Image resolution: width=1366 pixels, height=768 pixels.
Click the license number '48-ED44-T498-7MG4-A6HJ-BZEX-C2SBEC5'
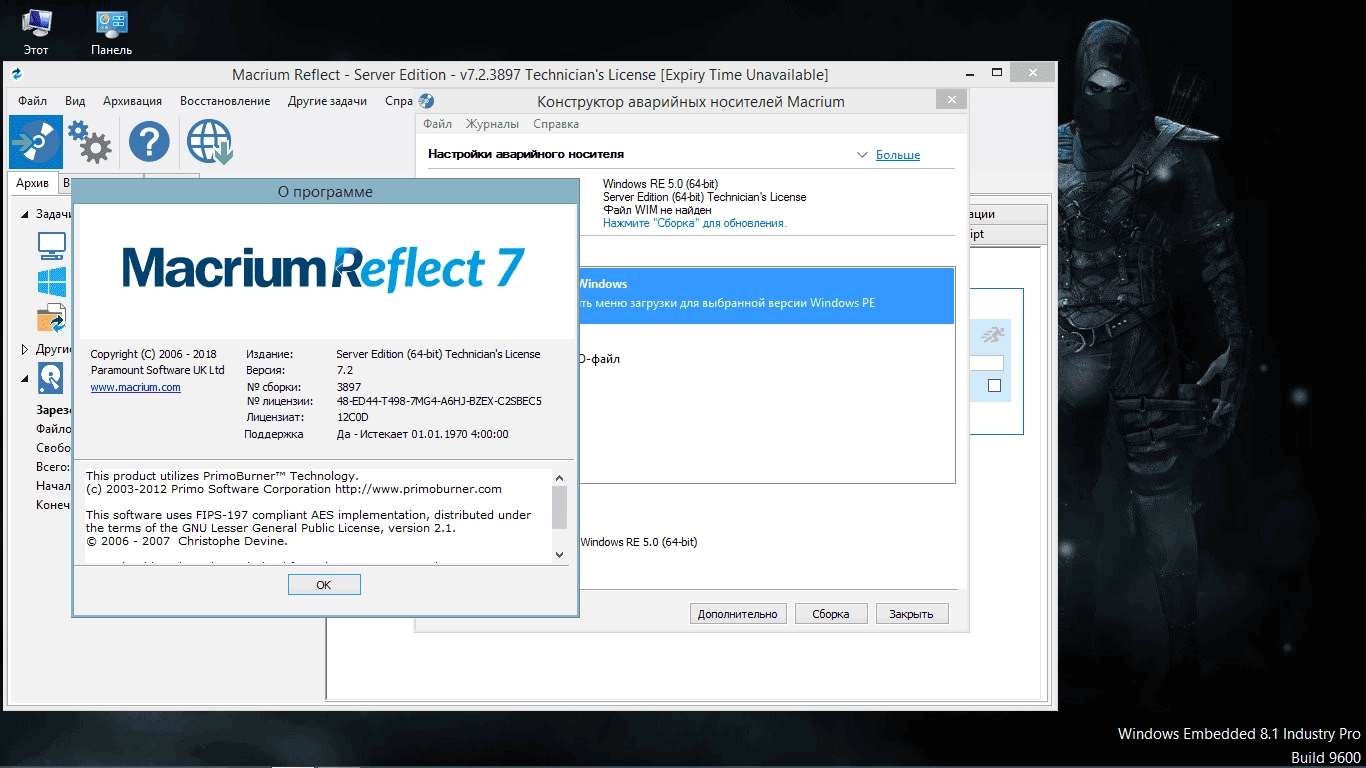coord(440,402)
